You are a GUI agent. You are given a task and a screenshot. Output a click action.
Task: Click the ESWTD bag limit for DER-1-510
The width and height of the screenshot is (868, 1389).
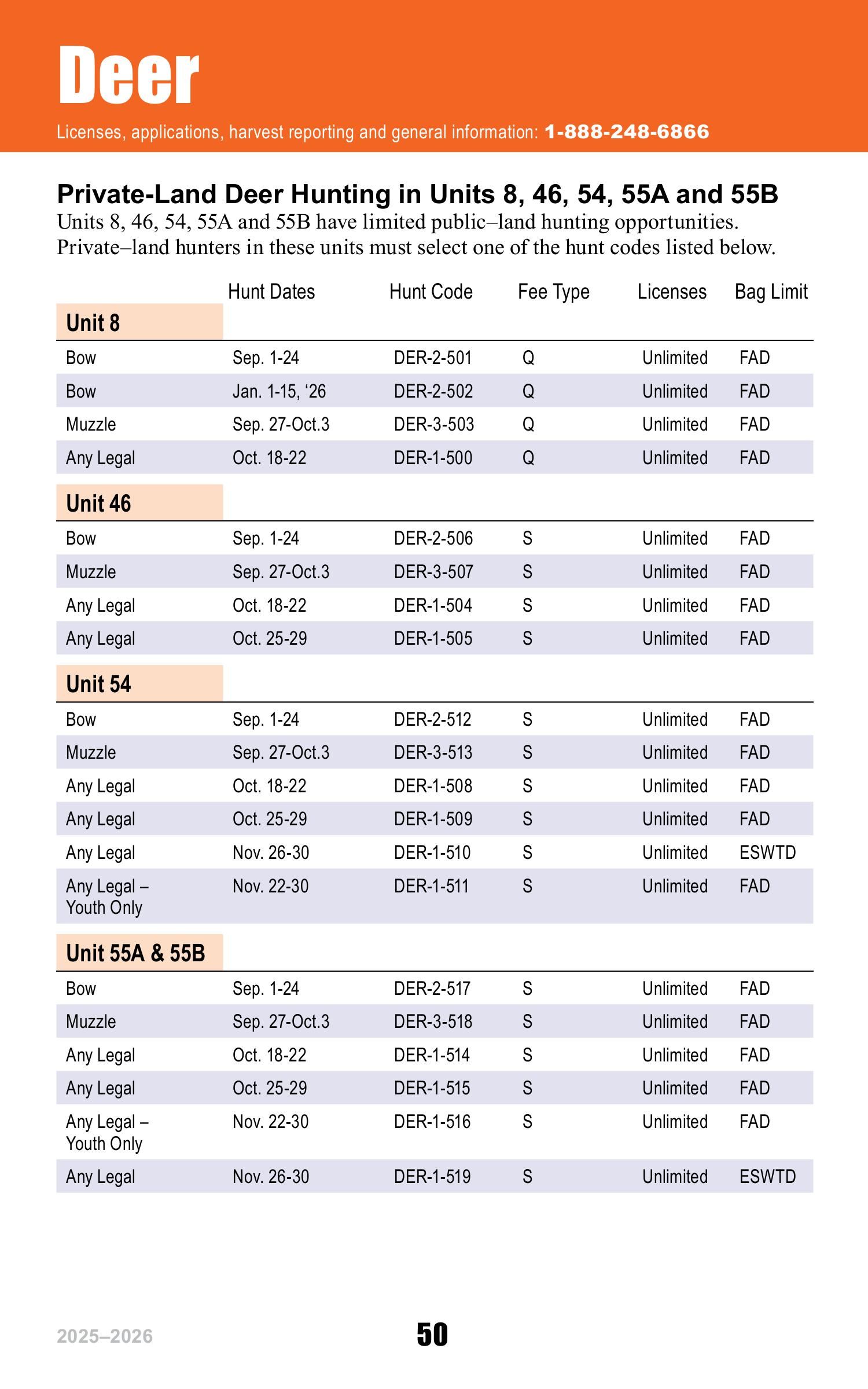768,852
